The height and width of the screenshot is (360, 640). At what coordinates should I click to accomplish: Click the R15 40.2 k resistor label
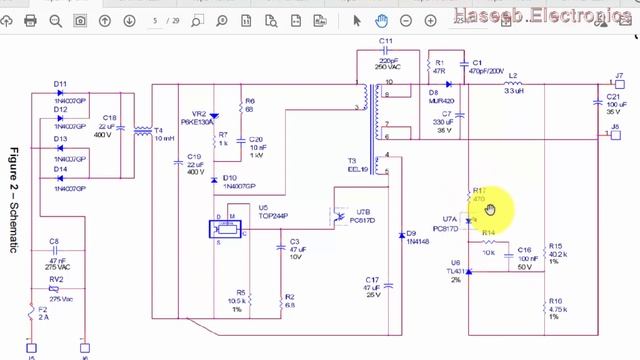click(x=558, y=253)
